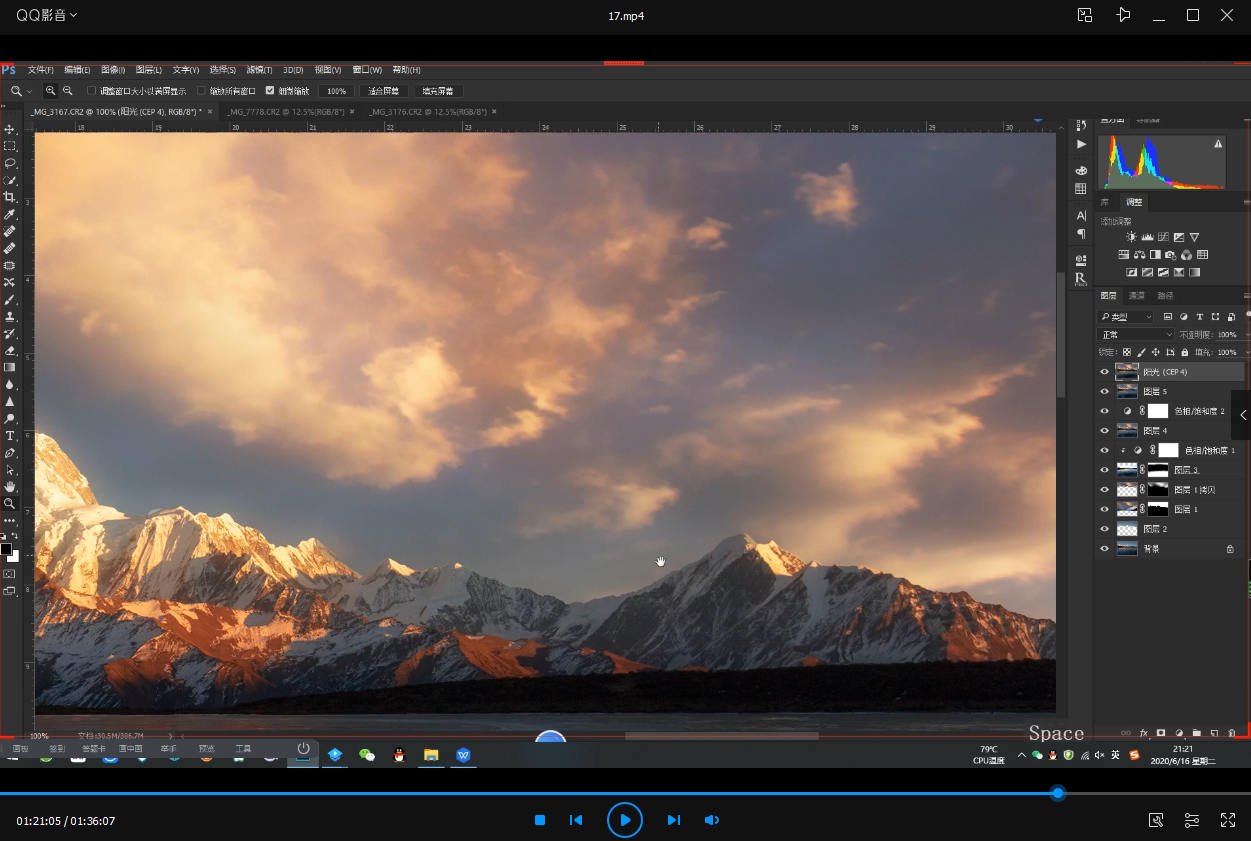Select the Type tool in Photoshop toolbar
The height and width of the screenshot is (841, 1251).
point(10,436)
